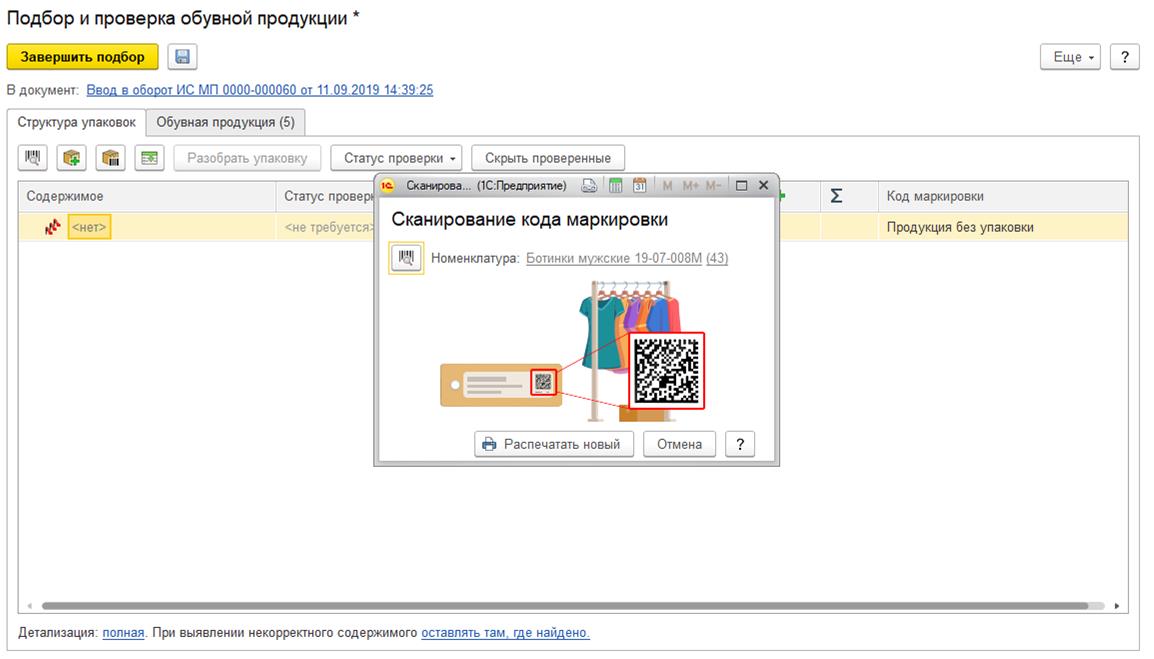Click the horizontal scrollbar below the table
The image size is (1154, 659).
coord(565,606)
